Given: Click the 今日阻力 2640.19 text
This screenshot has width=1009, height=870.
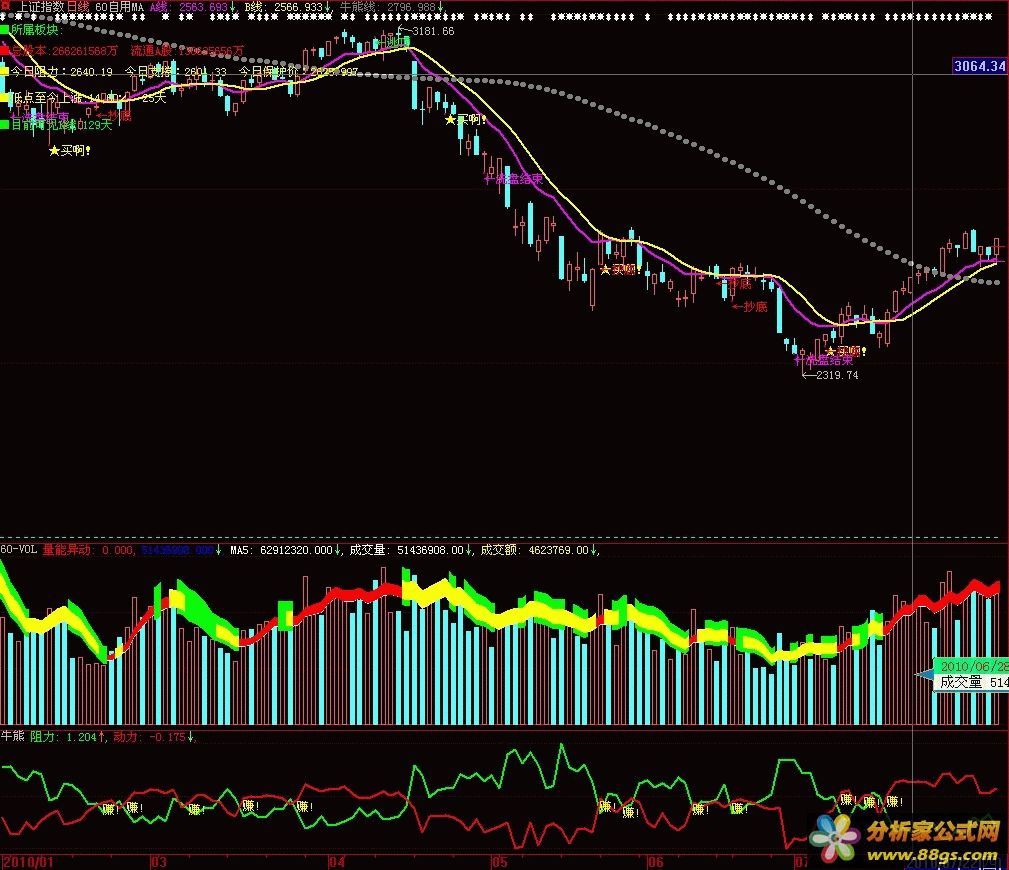Looking at the screenshot, I should 62,72.
